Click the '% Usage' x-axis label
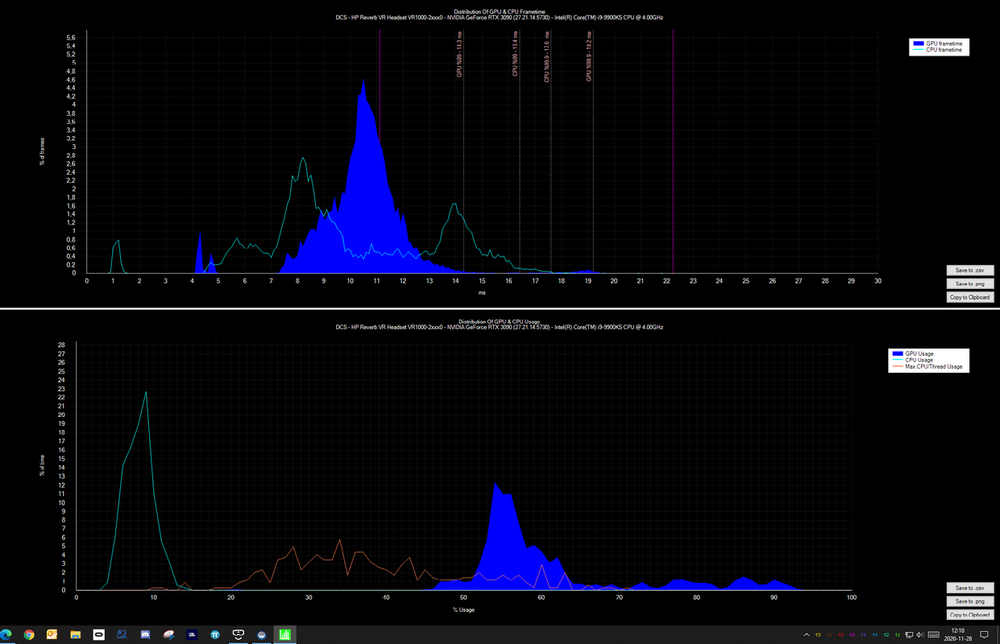This screenshot has height=644, width=1000. point(464,610)
